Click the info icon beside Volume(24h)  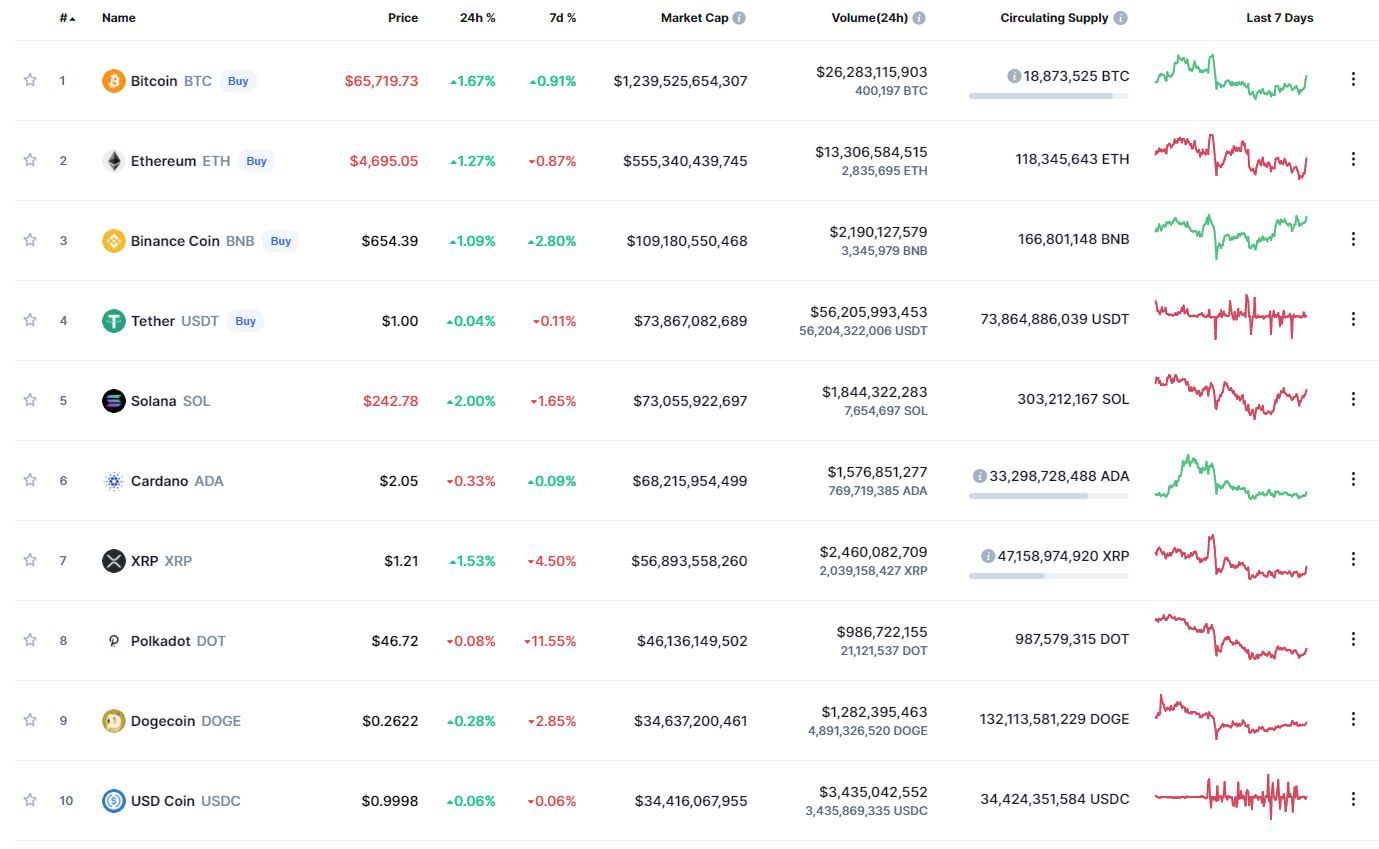click(919, 18)
